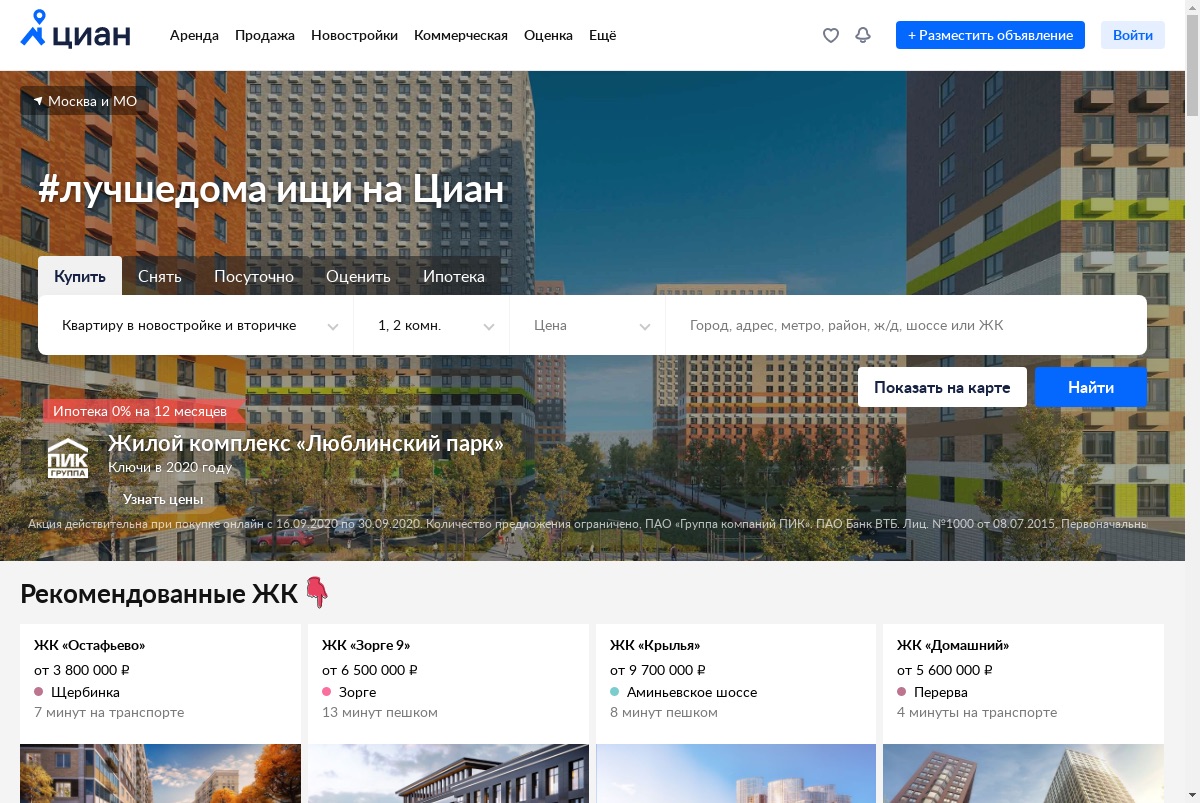Viewport: 1200px width, 803px height.
Task: Expand rooms dropdown 1, 2 комн.
Action: pyautogui.click(x=432, y=325)
